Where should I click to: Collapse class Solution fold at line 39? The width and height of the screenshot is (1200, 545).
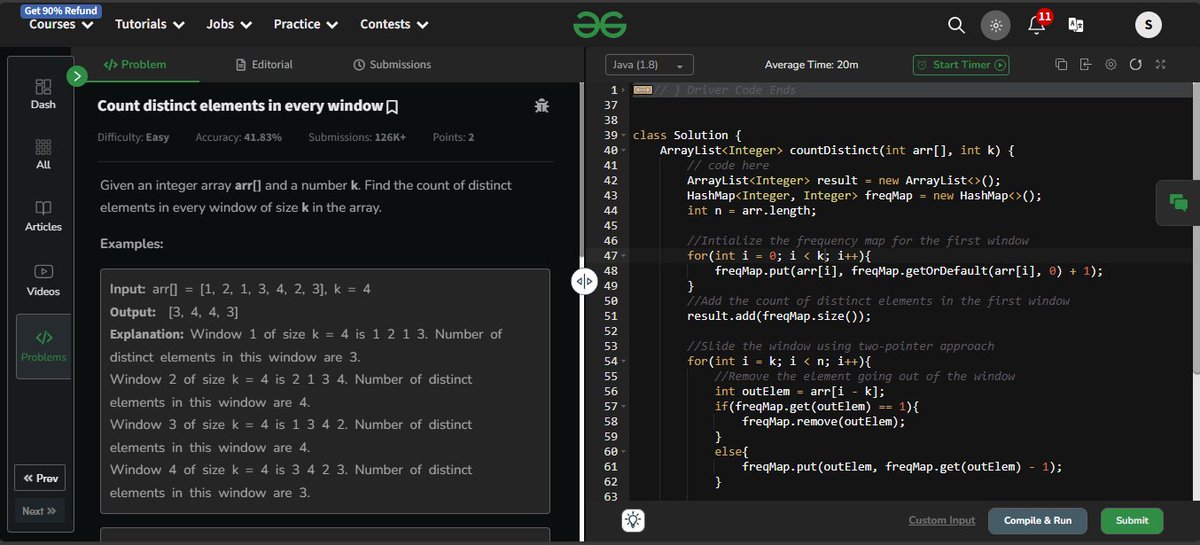(x=624, y=135)
